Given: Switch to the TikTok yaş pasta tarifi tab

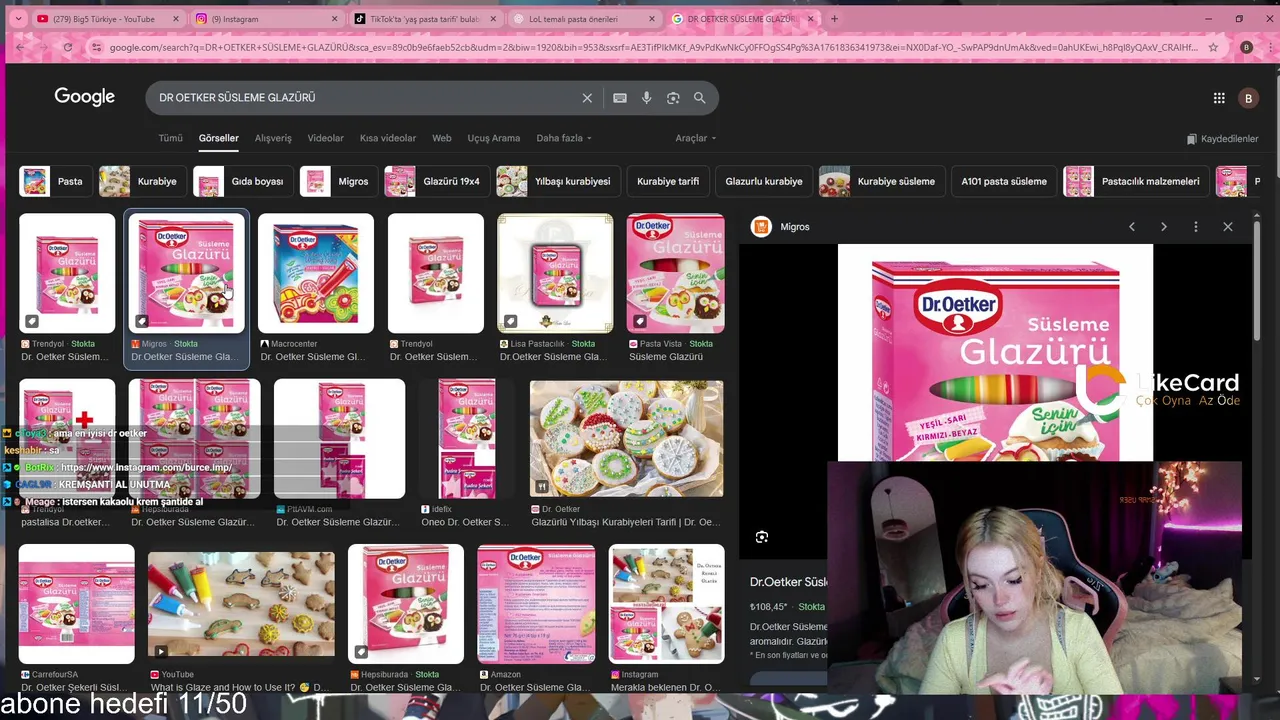Looking at the screenshot, I should click(425, 19).
